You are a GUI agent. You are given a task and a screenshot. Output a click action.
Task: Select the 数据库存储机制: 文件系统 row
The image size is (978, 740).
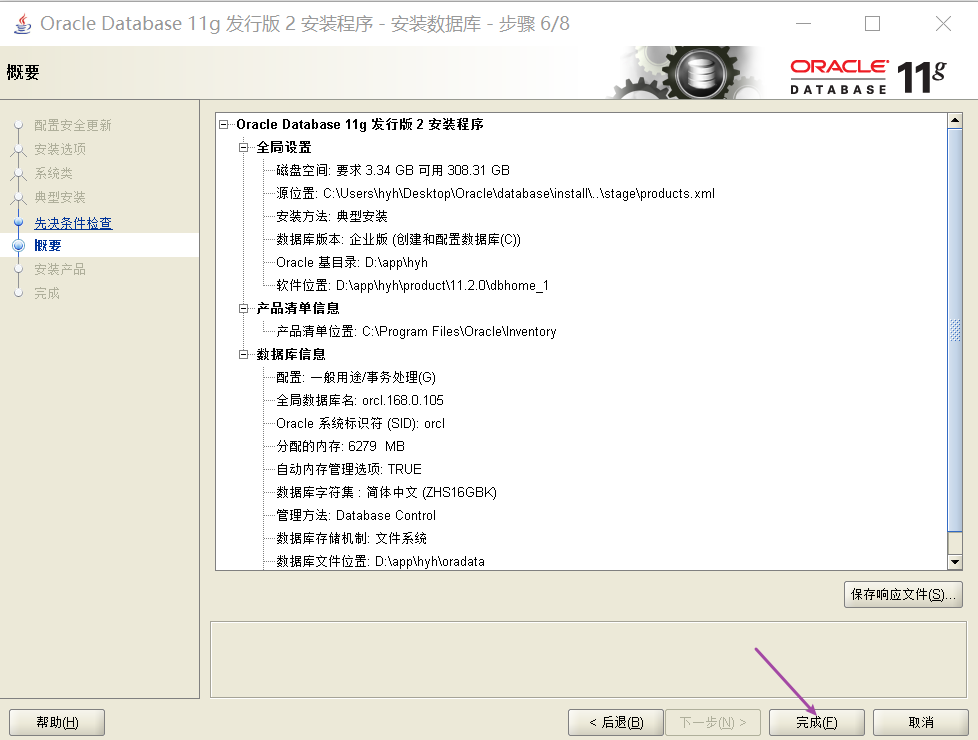(352, 538)
